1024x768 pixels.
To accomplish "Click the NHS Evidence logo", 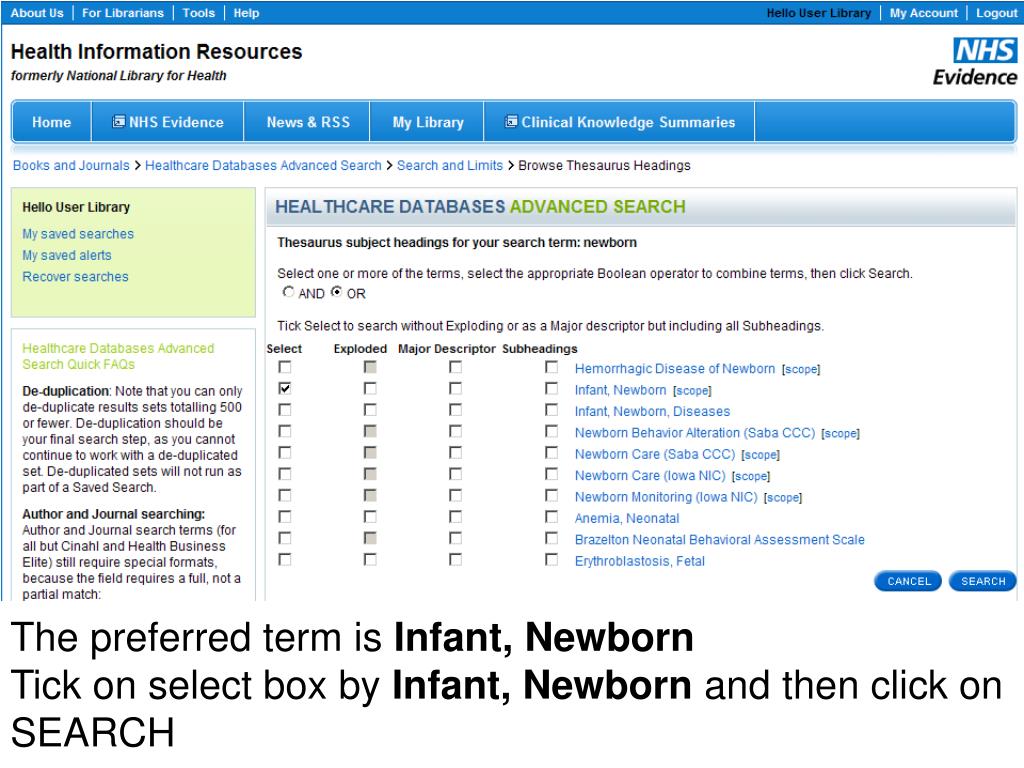I will pyautogui.click(x=974, y=62).
